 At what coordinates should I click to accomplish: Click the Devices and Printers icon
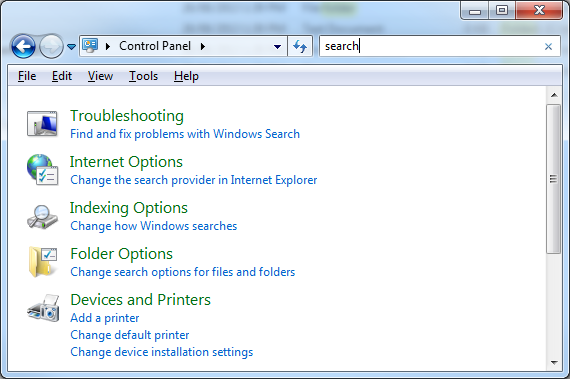pos(43,308)
